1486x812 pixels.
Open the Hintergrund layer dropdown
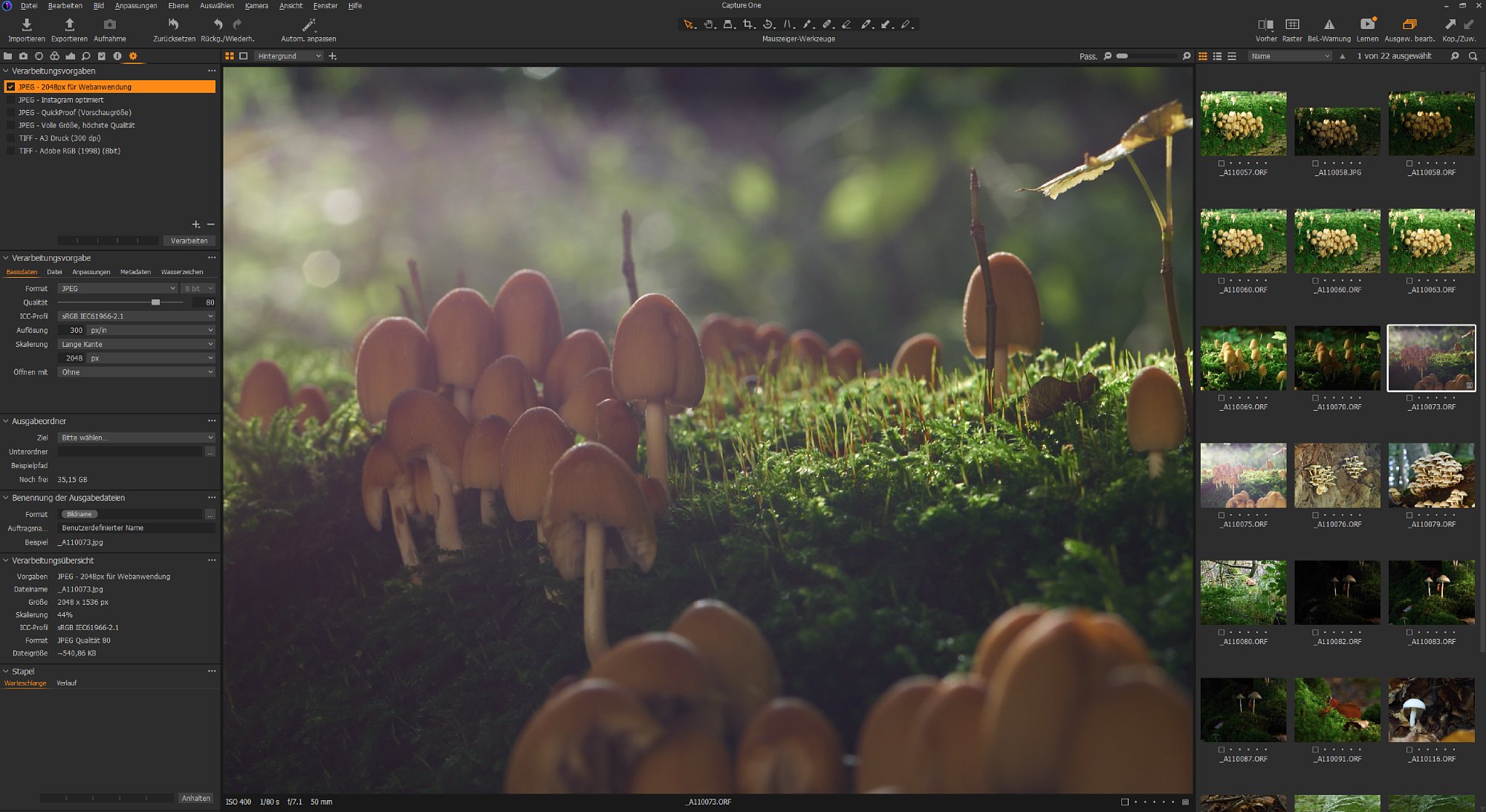[288, 56]
